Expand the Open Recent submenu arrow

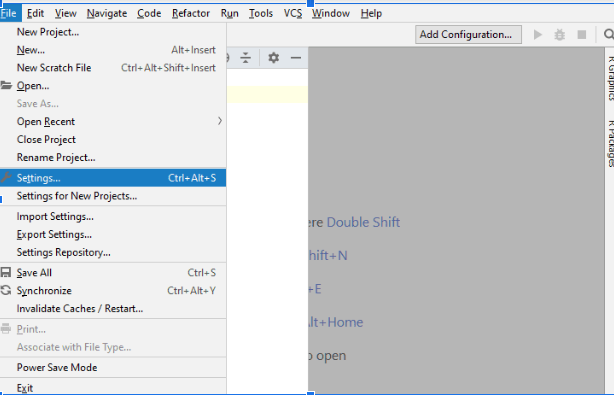point(220,121)
